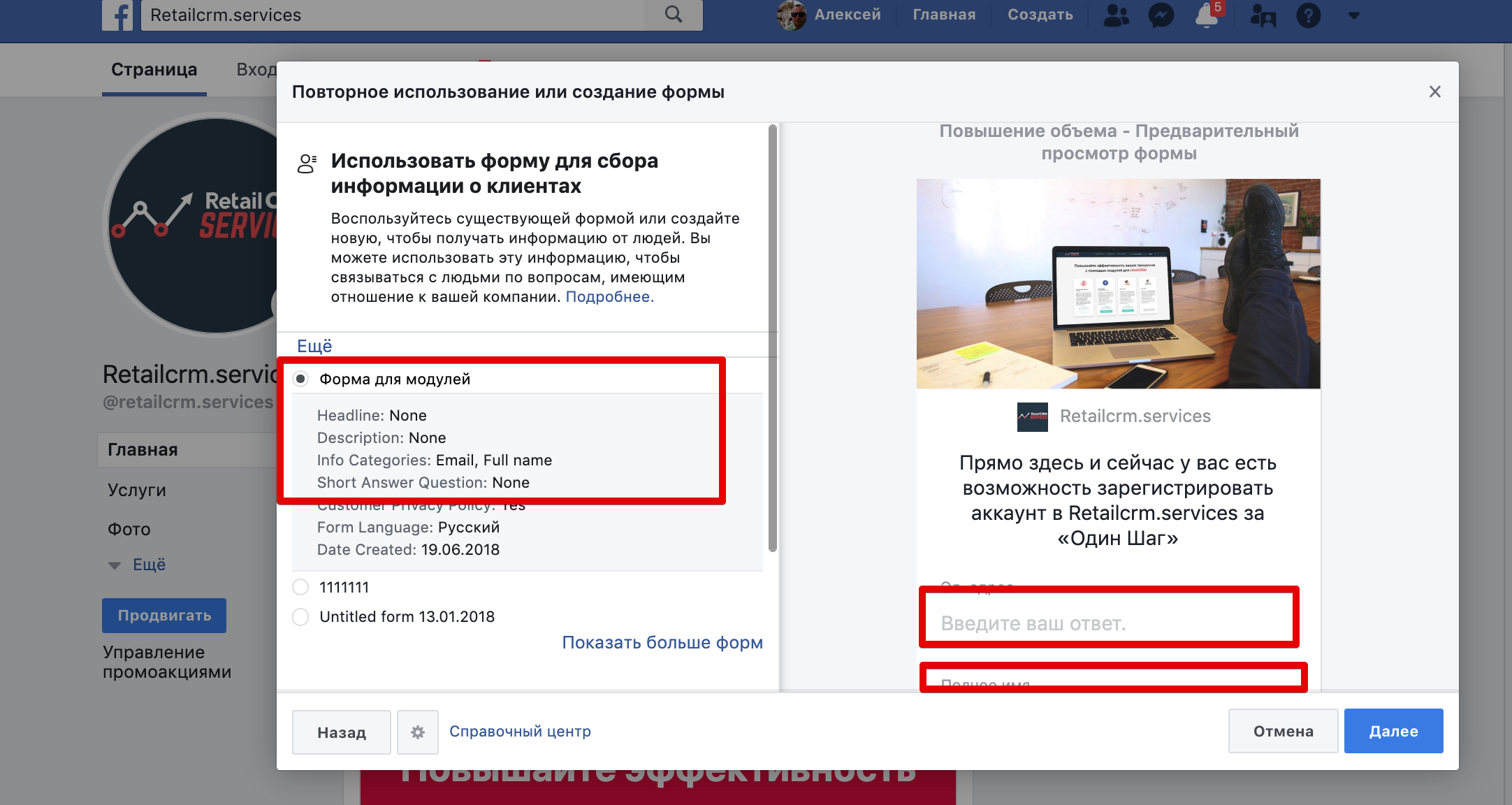Click the laptop preview image
Viewport: 1512px width, 805px height.
point(1118,284)
